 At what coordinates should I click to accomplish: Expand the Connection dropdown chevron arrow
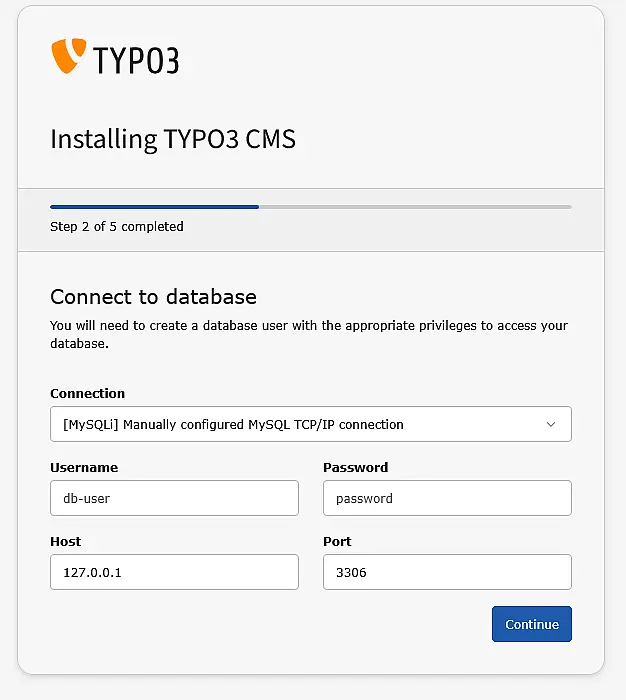[x=551, y=424]
